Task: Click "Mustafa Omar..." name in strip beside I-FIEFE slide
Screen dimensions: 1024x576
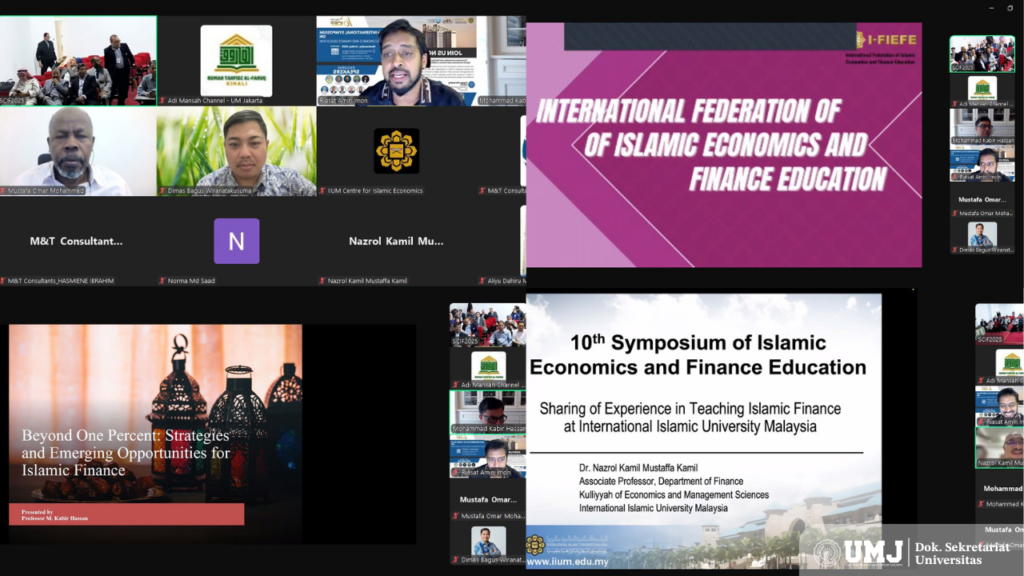Action: (982, 200)
